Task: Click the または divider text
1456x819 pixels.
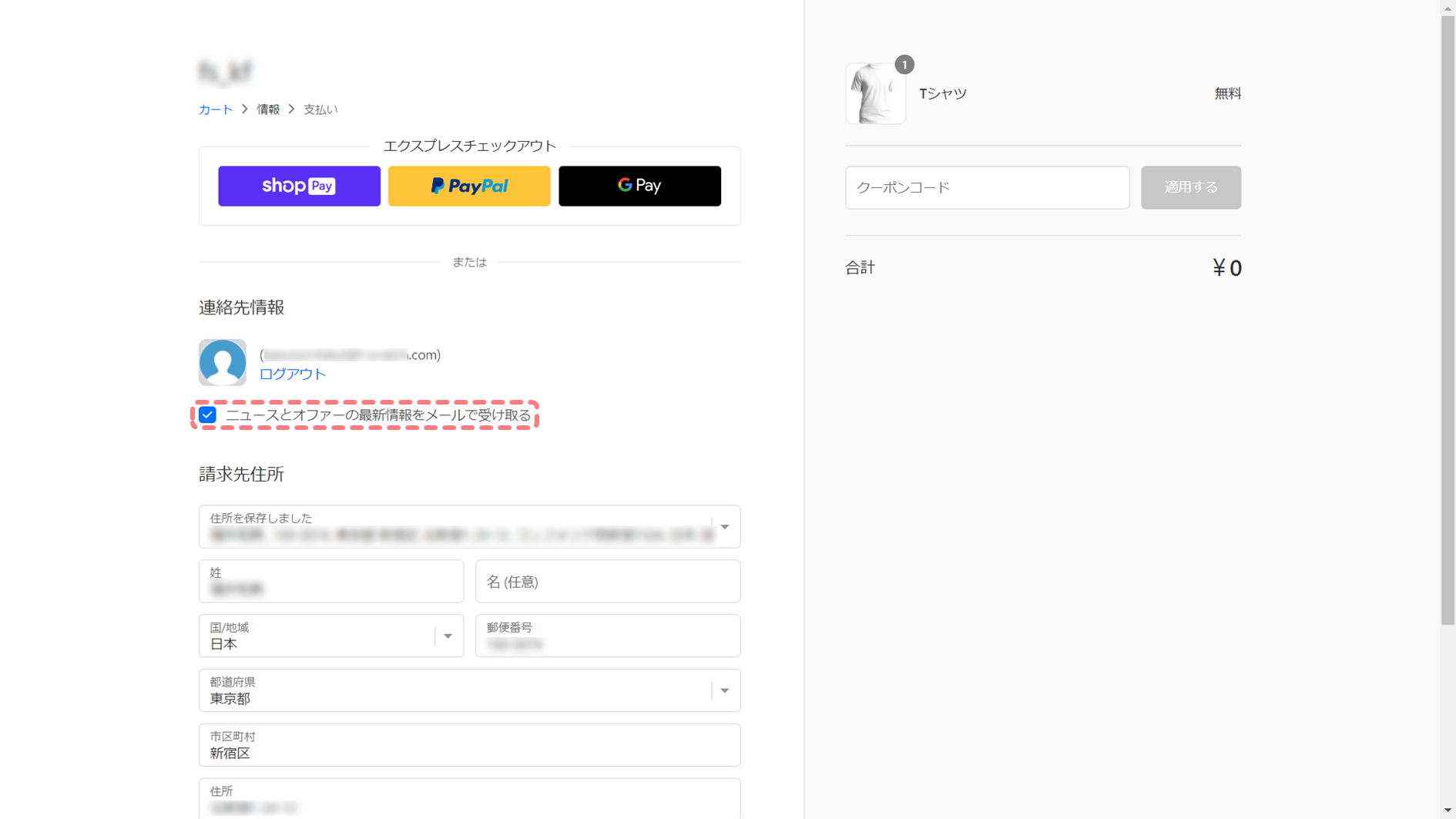Action: pyautogui.click(x=469, y=262)
